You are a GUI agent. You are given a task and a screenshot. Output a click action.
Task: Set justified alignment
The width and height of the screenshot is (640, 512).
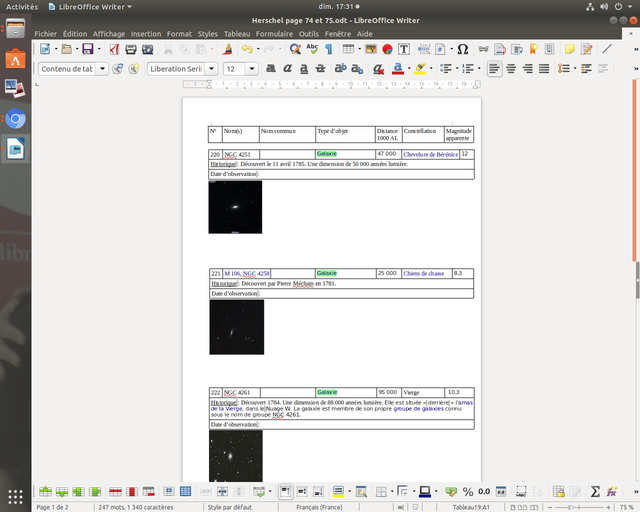[544, 69]
